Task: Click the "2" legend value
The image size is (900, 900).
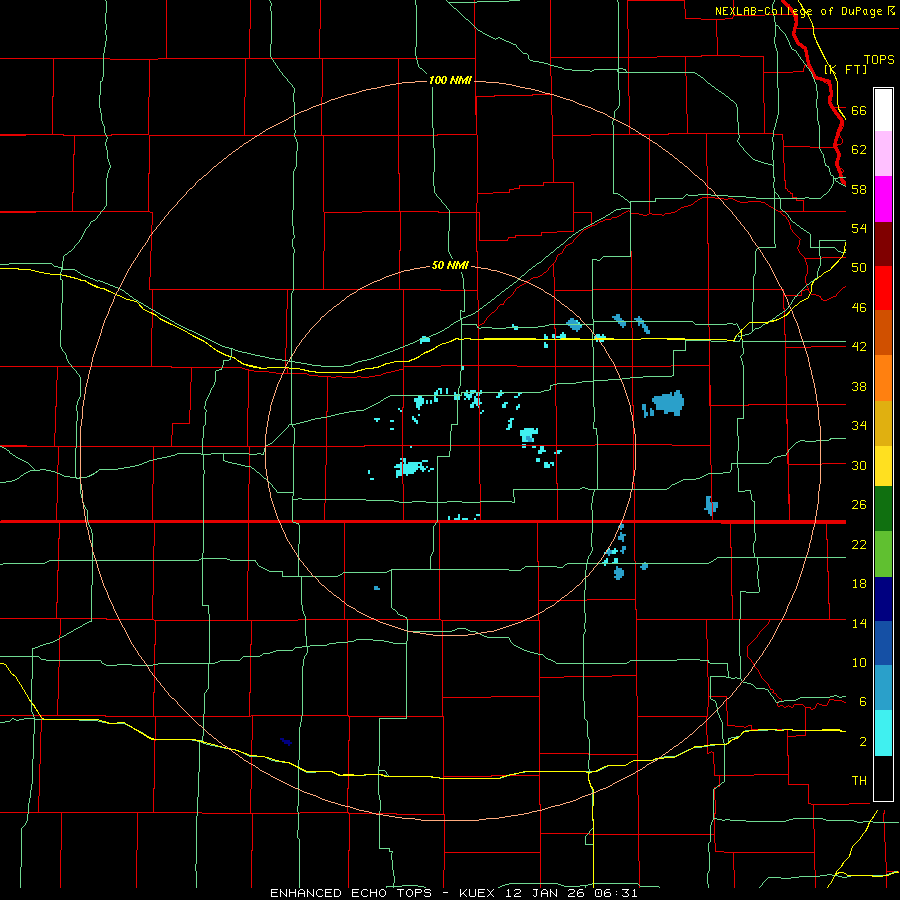Action: coord(863,742)
